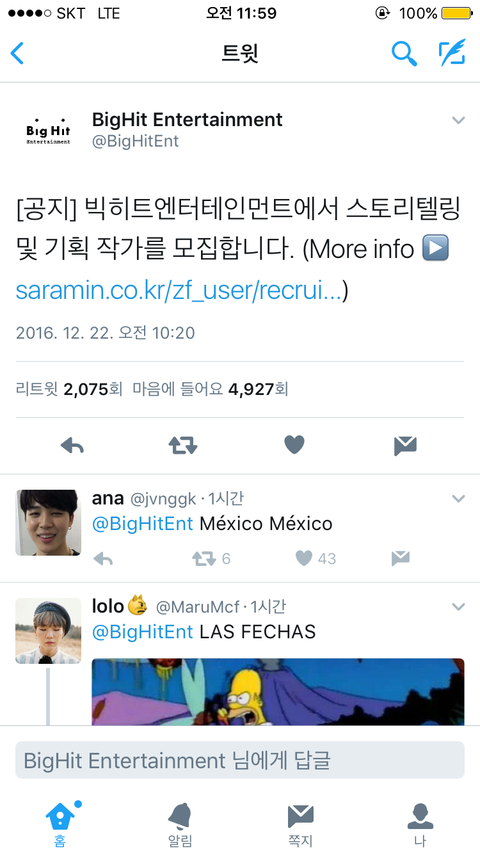Open the Homer Simpson image in lolo's tweet
This screenshot has height=854, width=480.
click(278, 692)
